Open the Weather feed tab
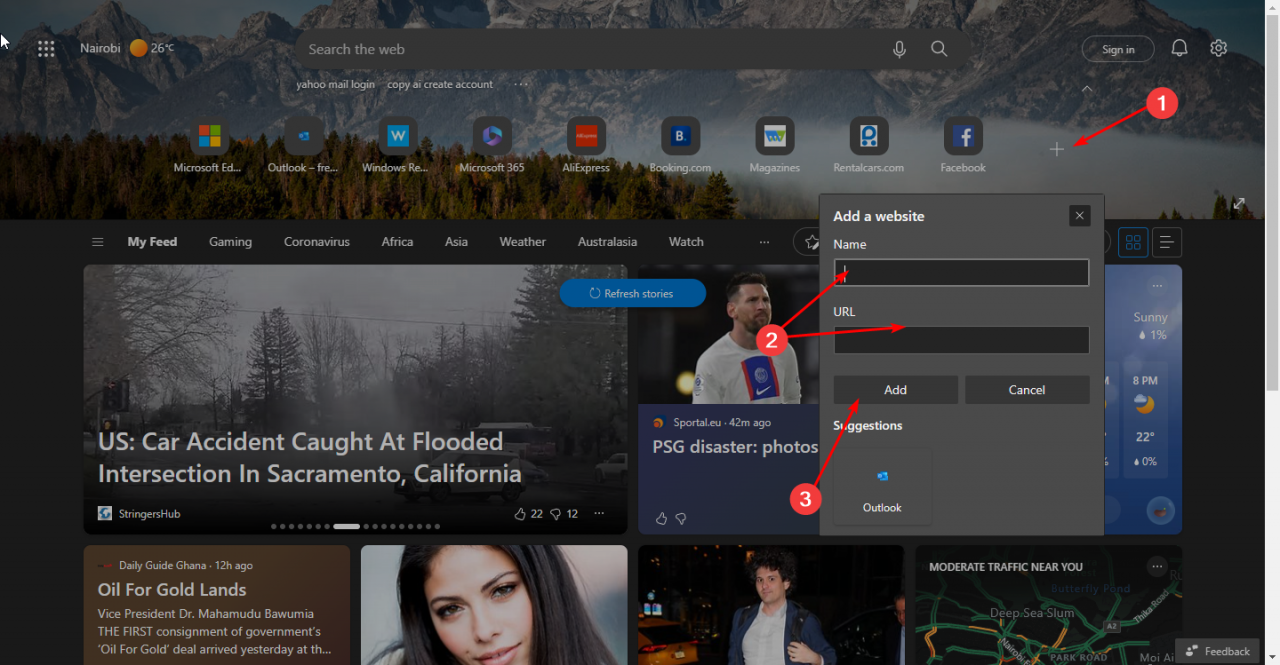This screenshot has height=665, width=1280. pos(522,241)
